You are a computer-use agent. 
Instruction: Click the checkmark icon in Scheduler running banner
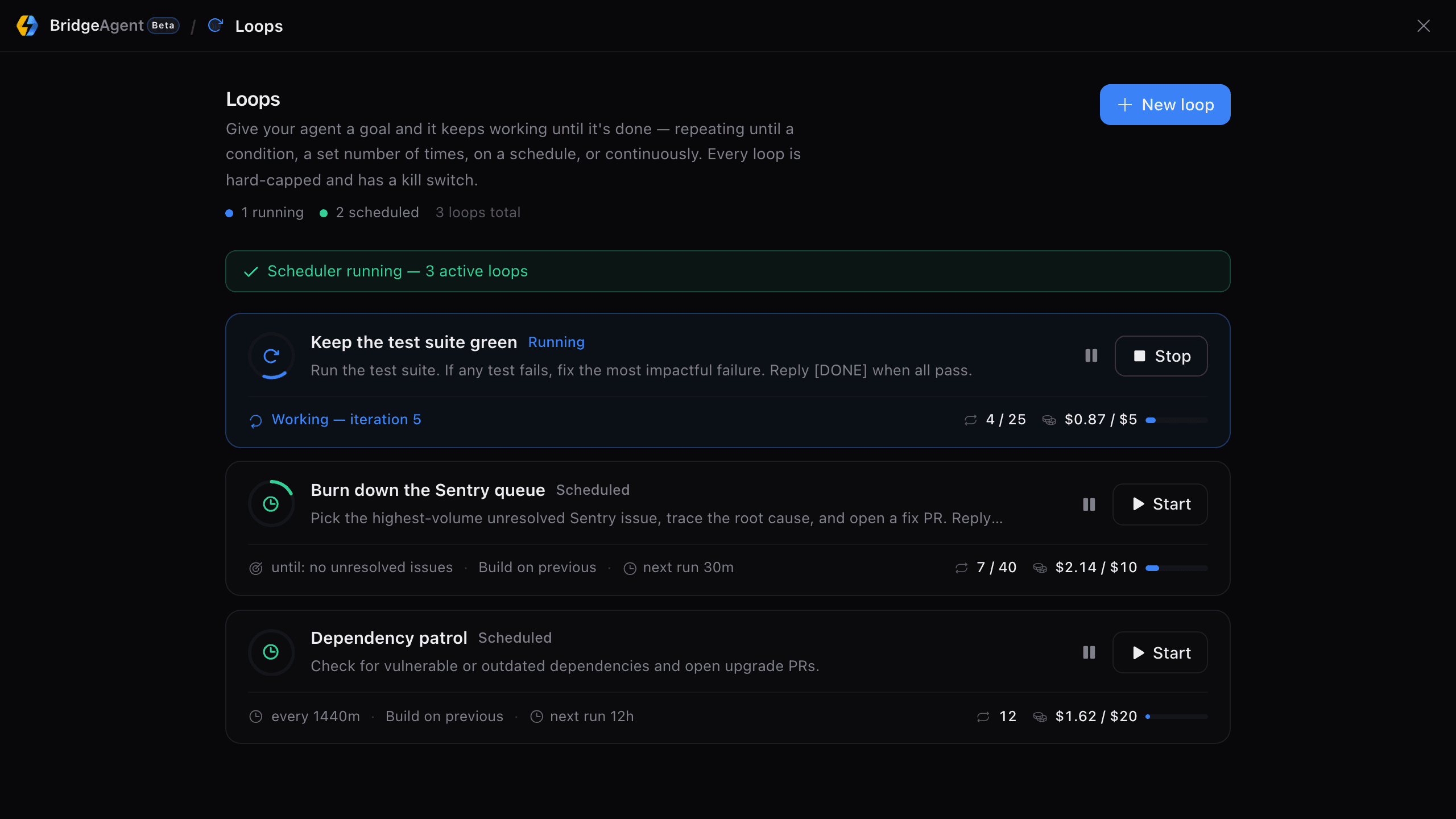(x=251, y=272)
